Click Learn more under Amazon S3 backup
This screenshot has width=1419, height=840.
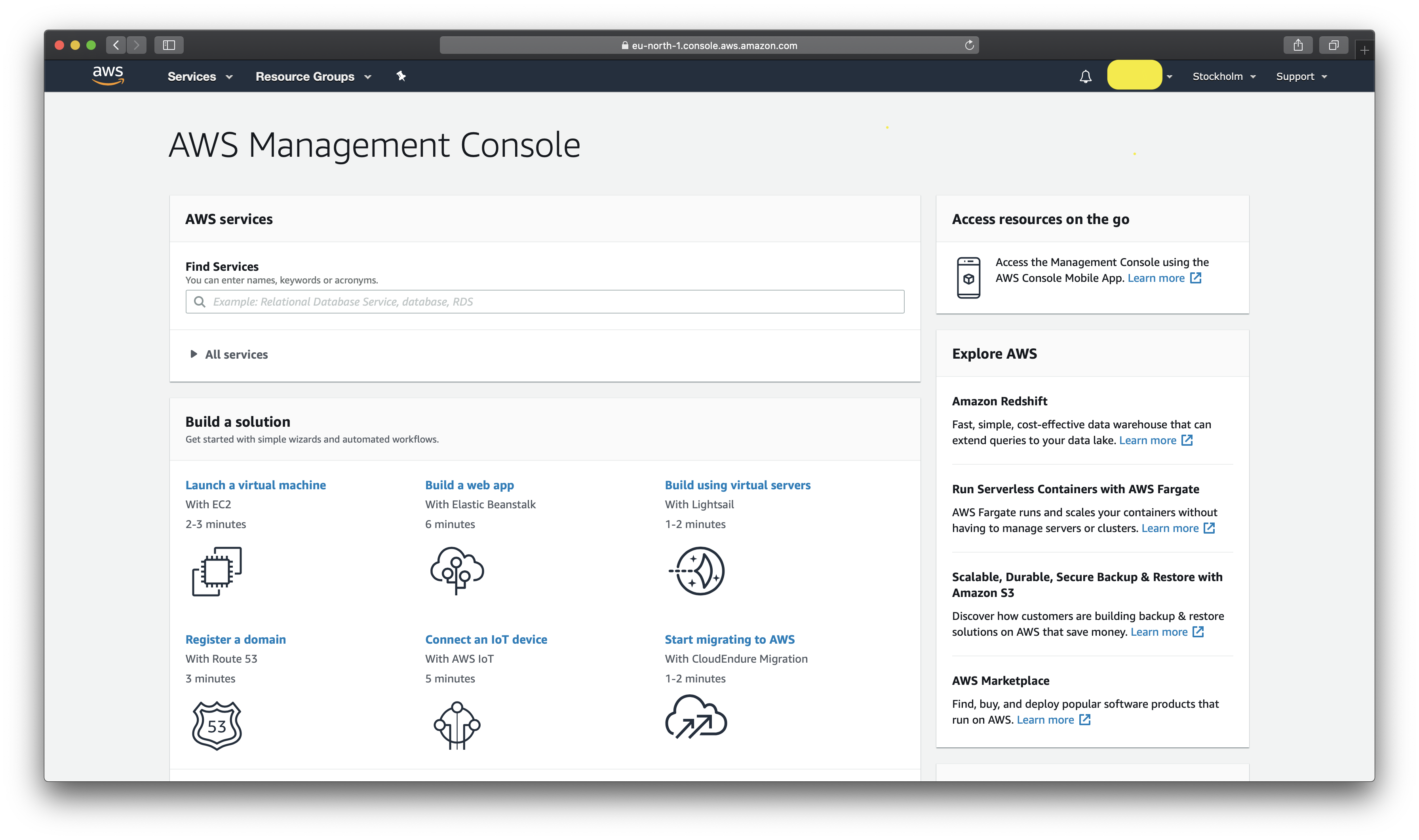coord(1158,632)
